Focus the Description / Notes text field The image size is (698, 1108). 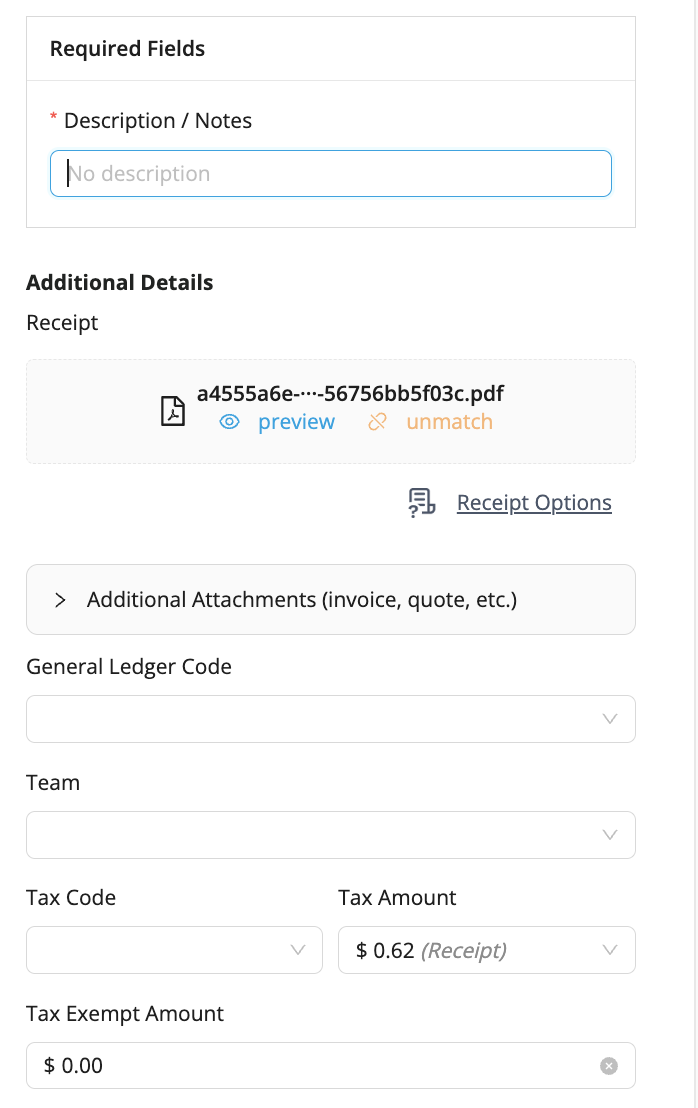click(330, 174)
